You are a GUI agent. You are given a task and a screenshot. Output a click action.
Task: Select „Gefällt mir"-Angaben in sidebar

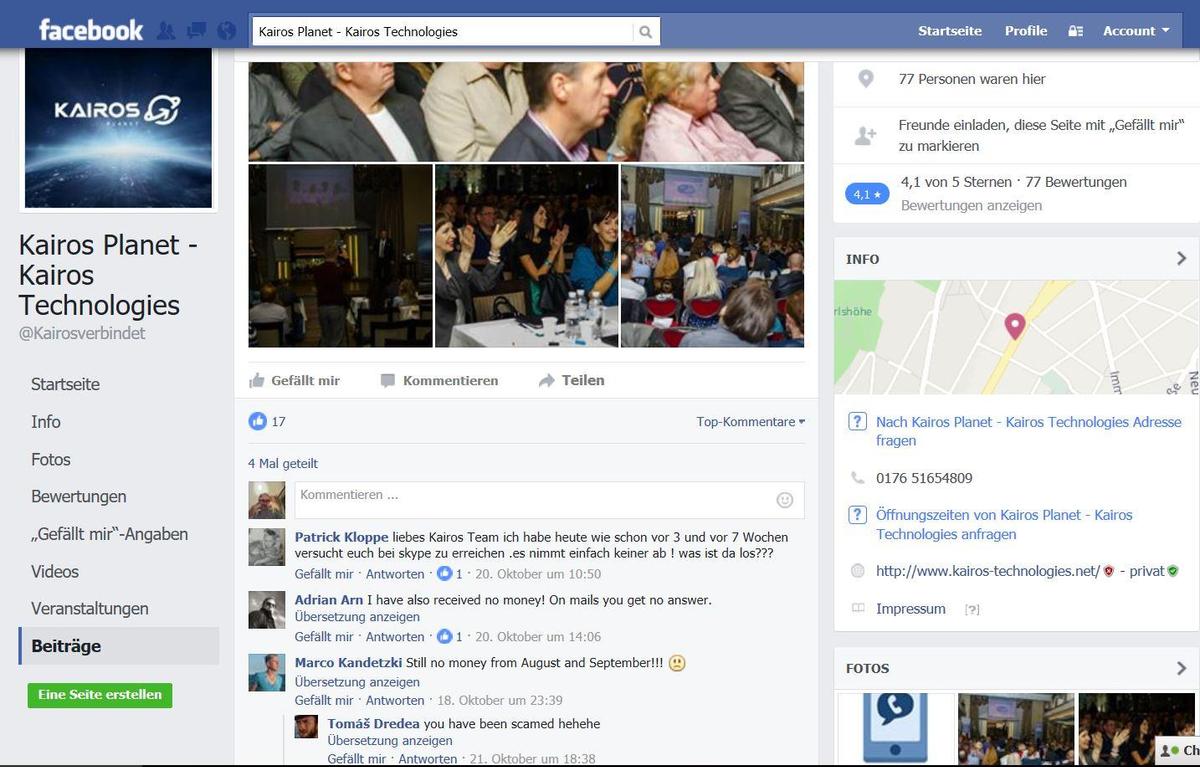[110, 534]
